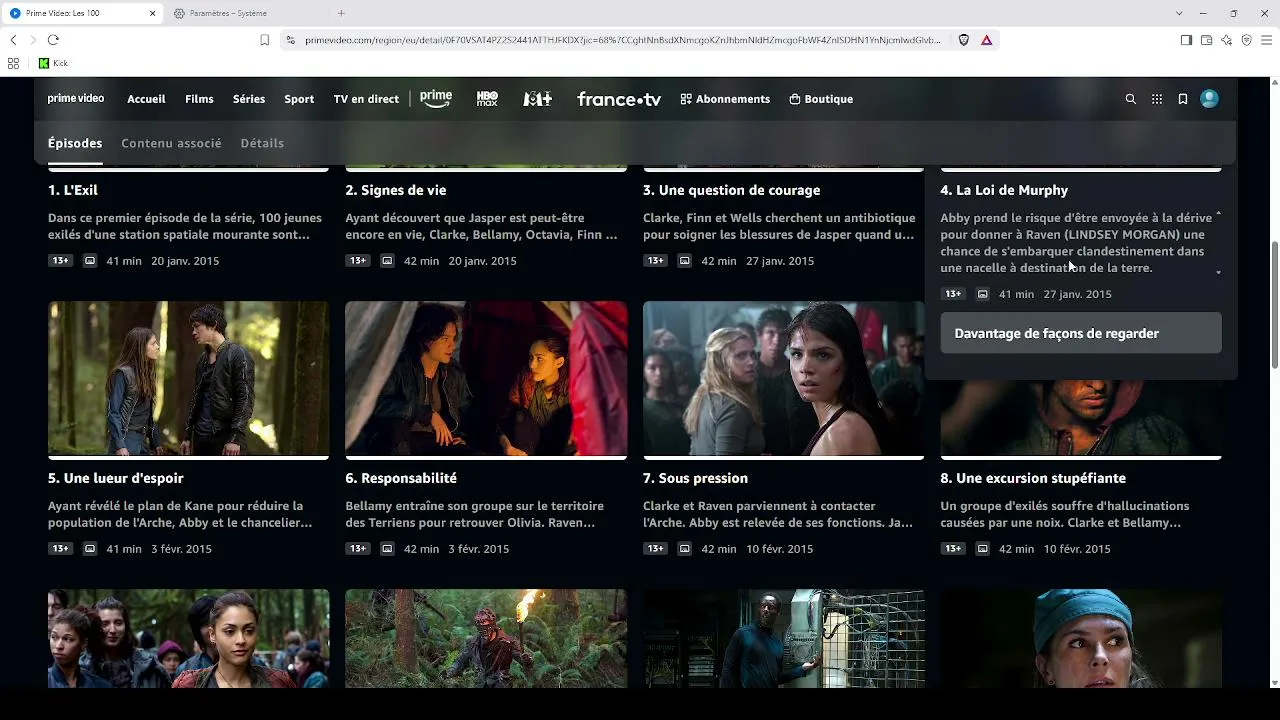Open the Accueil menu
Screen dimensions: 1280x720
click(146, 99)
